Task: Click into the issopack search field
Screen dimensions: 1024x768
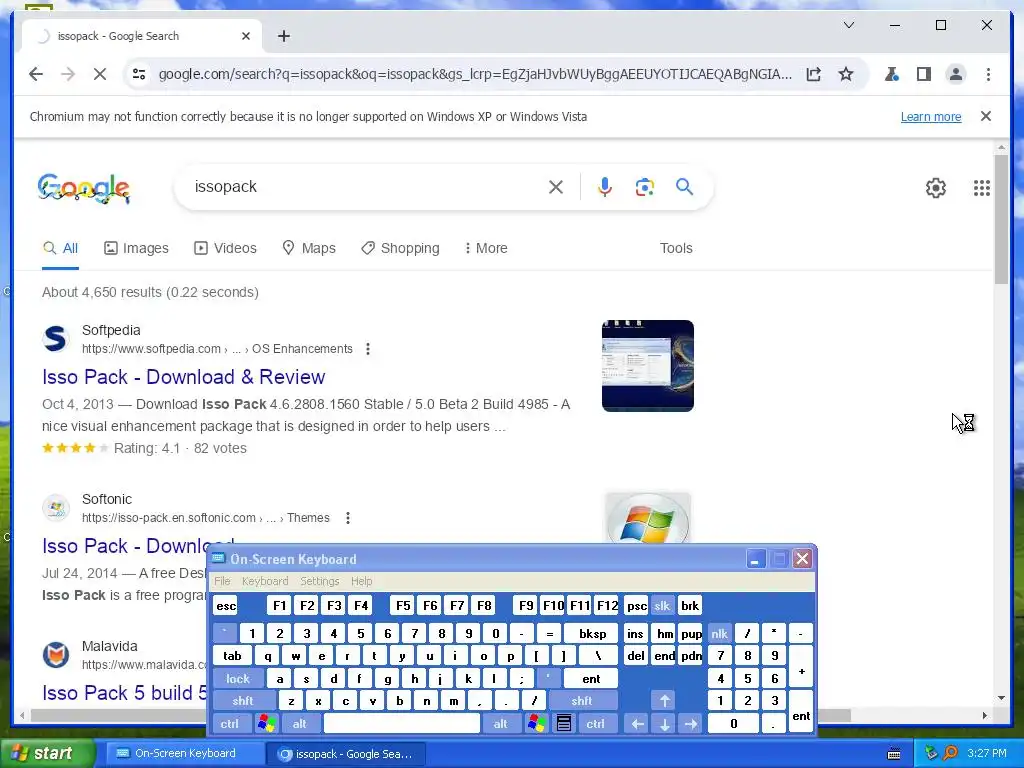Action: pos(366,187)
